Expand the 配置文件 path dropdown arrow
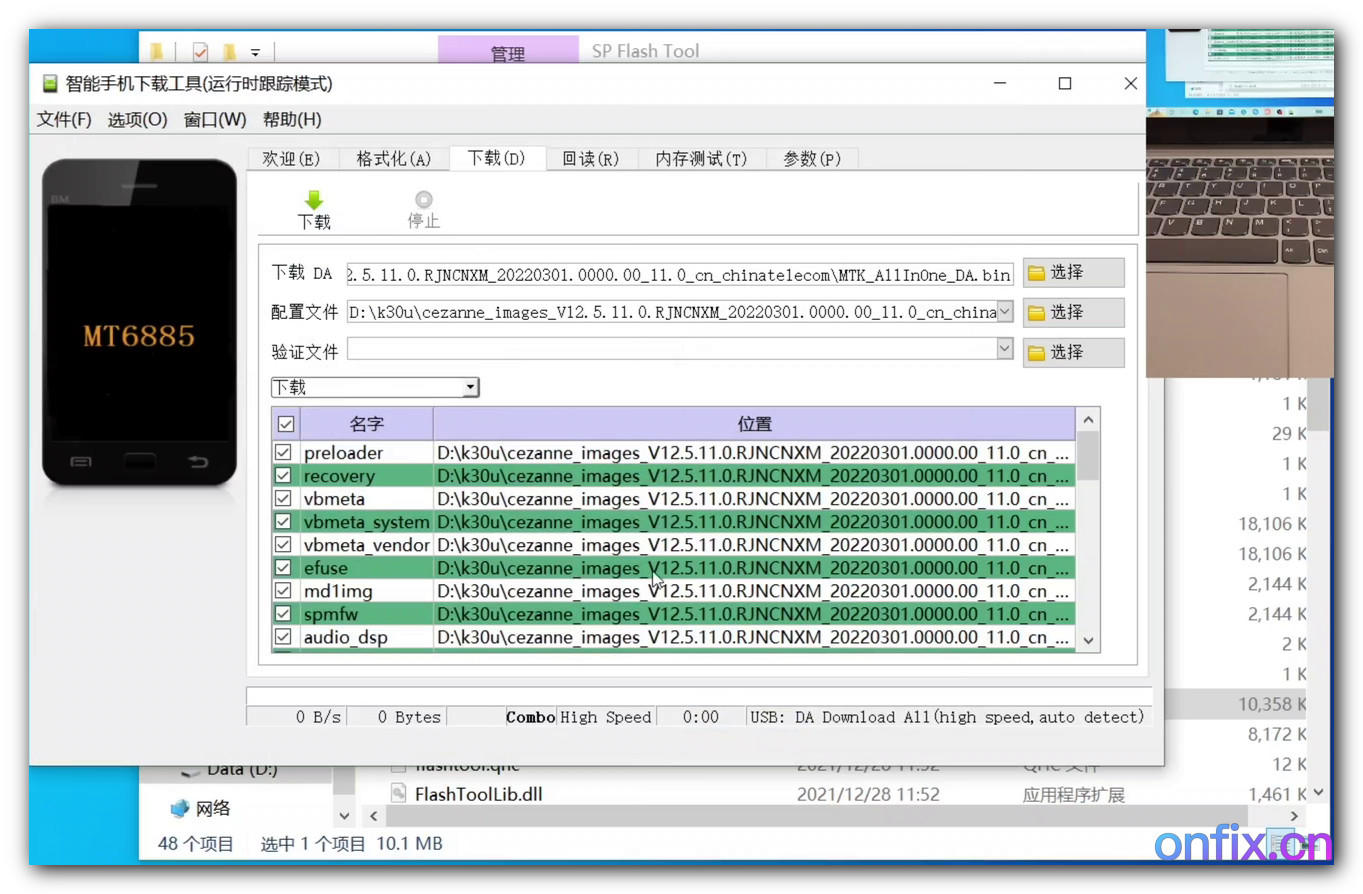 coord(1005,312)
